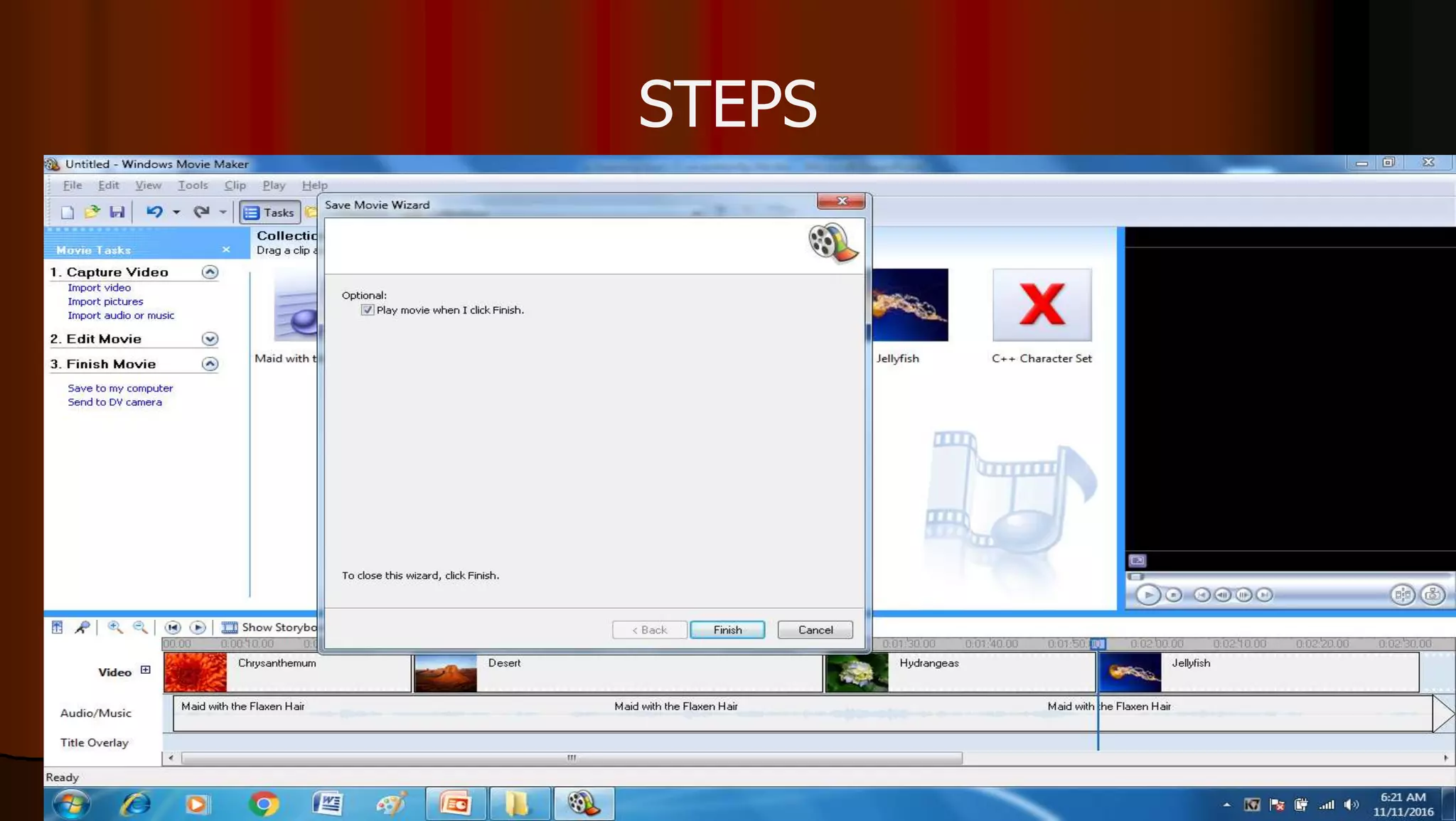Click the Save to my computer link
1456x821 pixels.
(x=120, y=388)
